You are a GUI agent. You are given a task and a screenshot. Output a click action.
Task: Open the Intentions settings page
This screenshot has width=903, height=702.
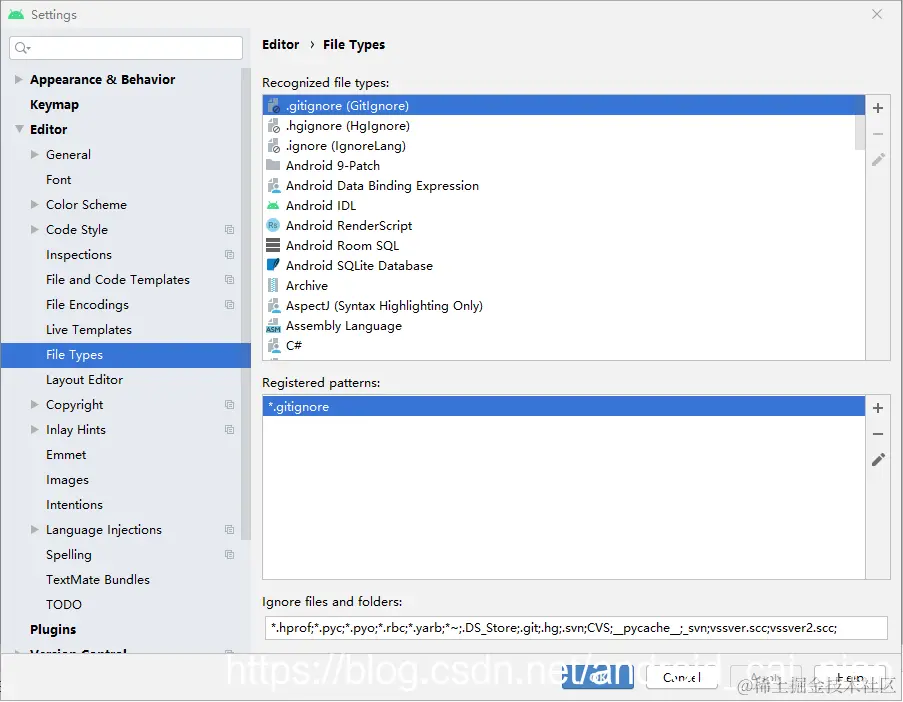point(74,504)
